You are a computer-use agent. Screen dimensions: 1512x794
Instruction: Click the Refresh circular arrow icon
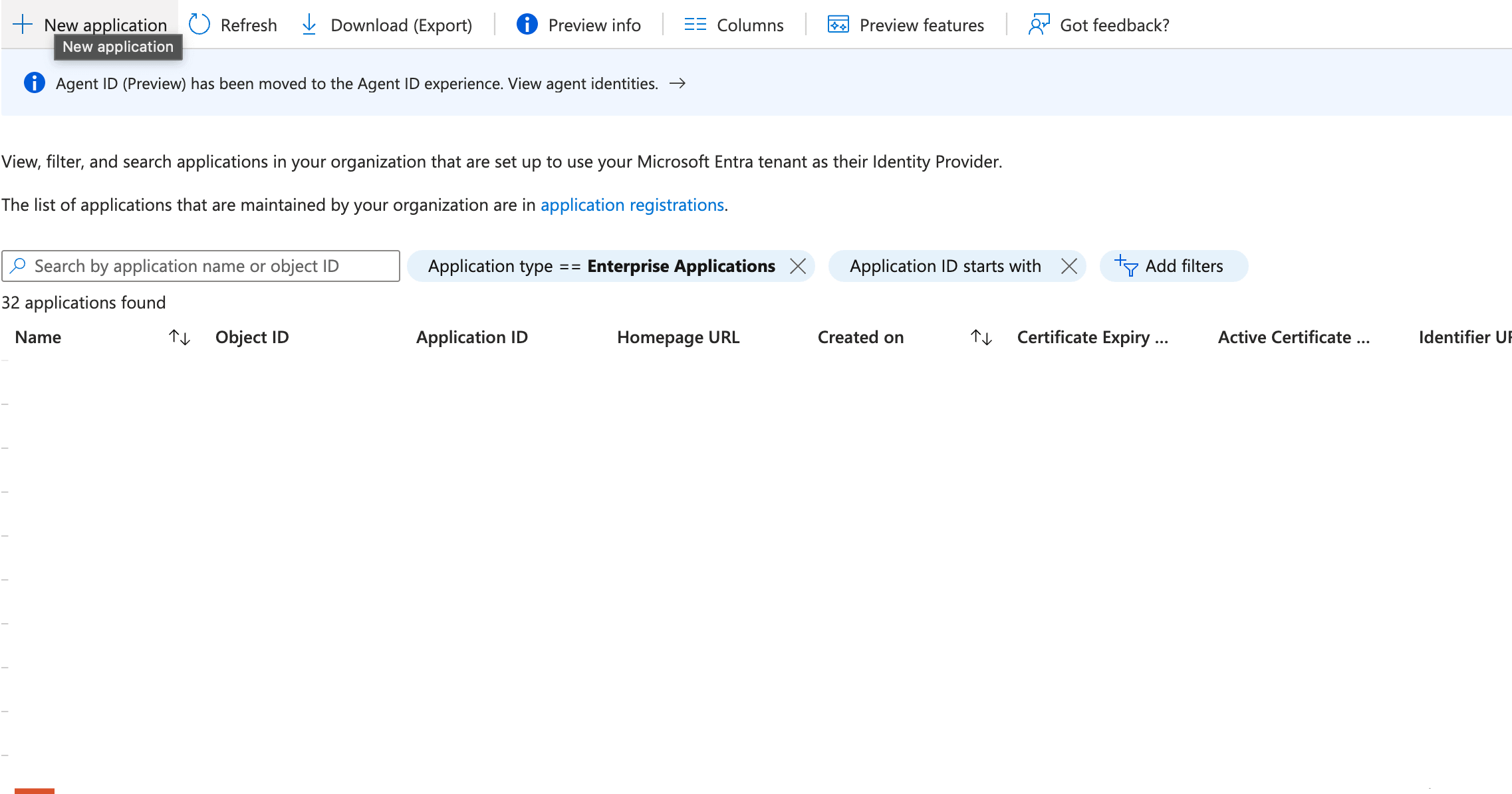tap(199, 25)
